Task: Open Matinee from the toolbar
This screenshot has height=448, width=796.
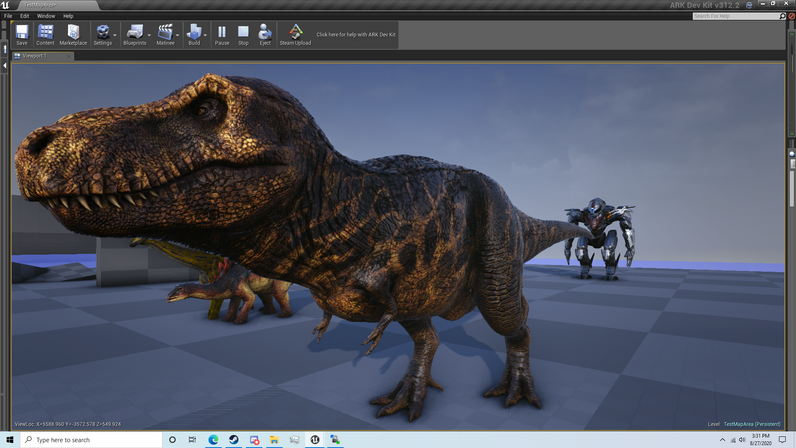Action: coord(165,35)
